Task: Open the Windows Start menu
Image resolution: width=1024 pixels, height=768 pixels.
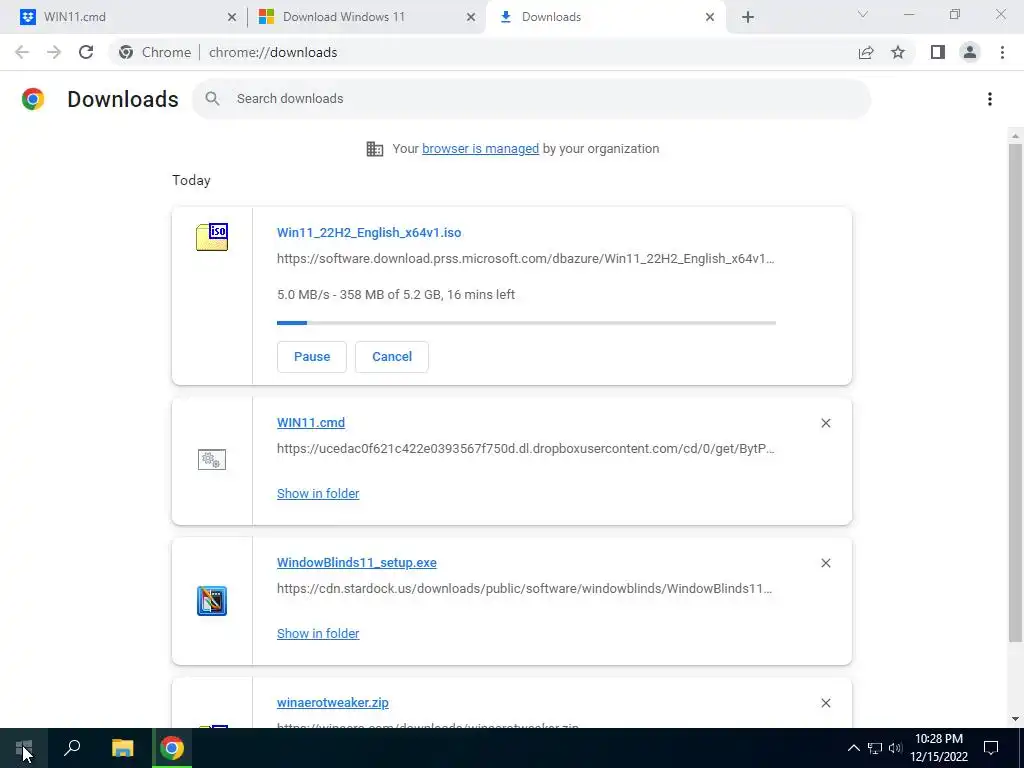Action: (24, 748)
